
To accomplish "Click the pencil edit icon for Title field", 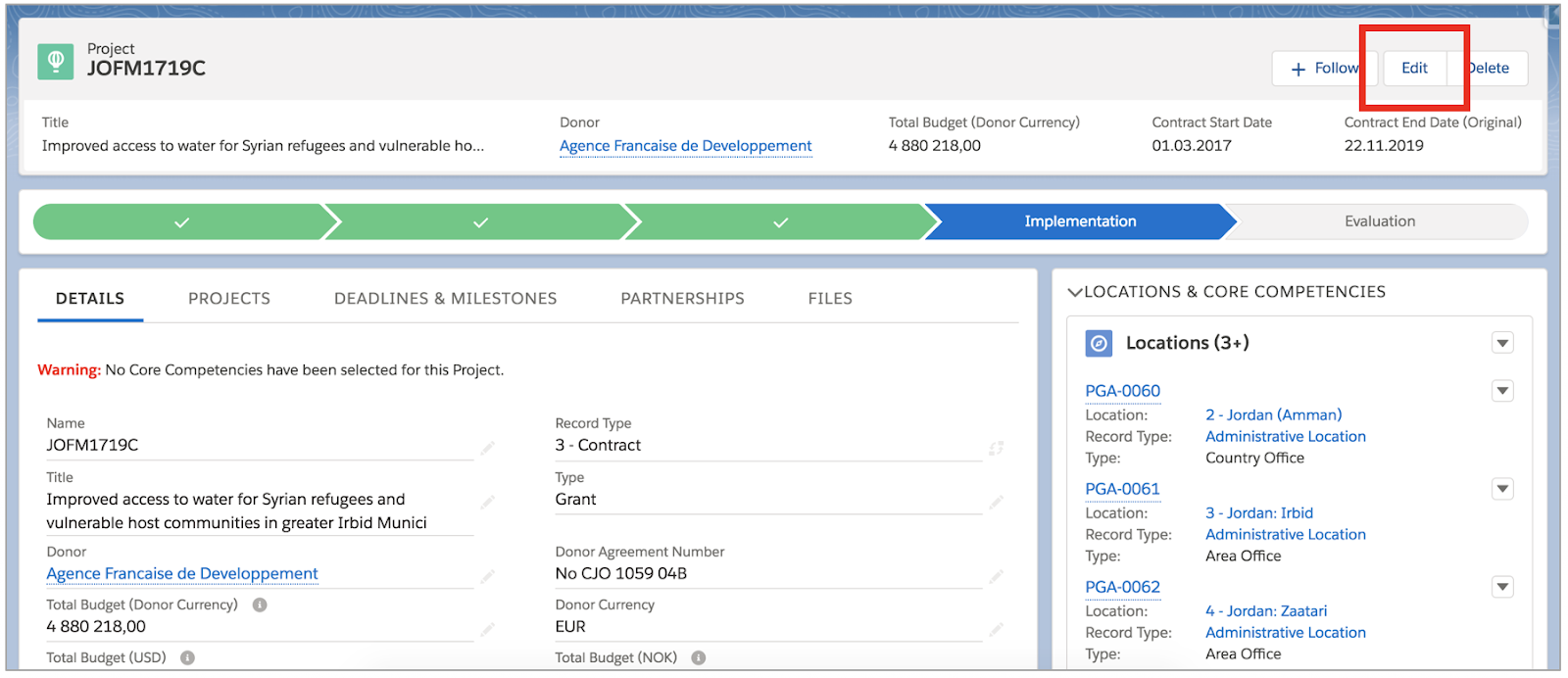I will 487,502.
